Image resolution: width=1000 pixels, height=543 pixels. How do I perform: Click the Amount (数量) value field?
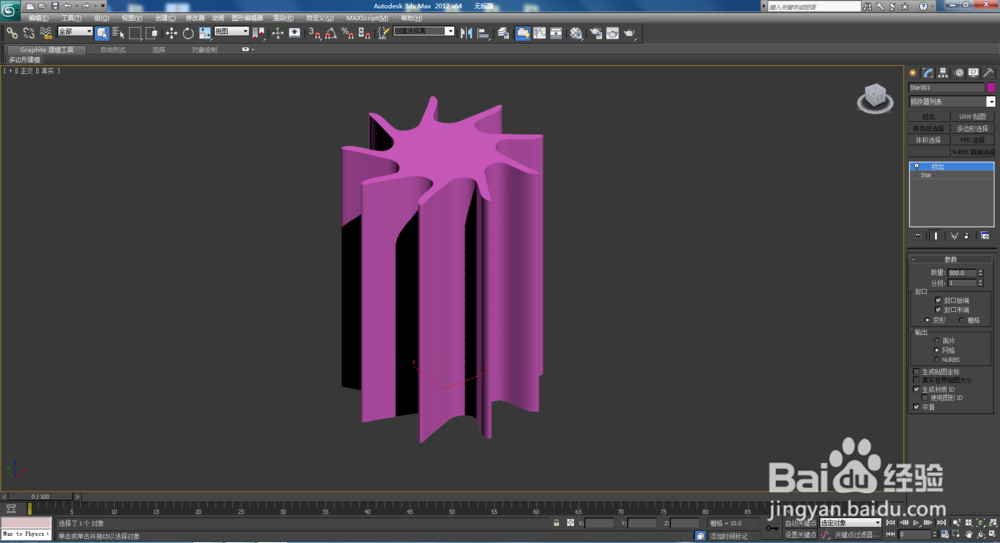962,272
